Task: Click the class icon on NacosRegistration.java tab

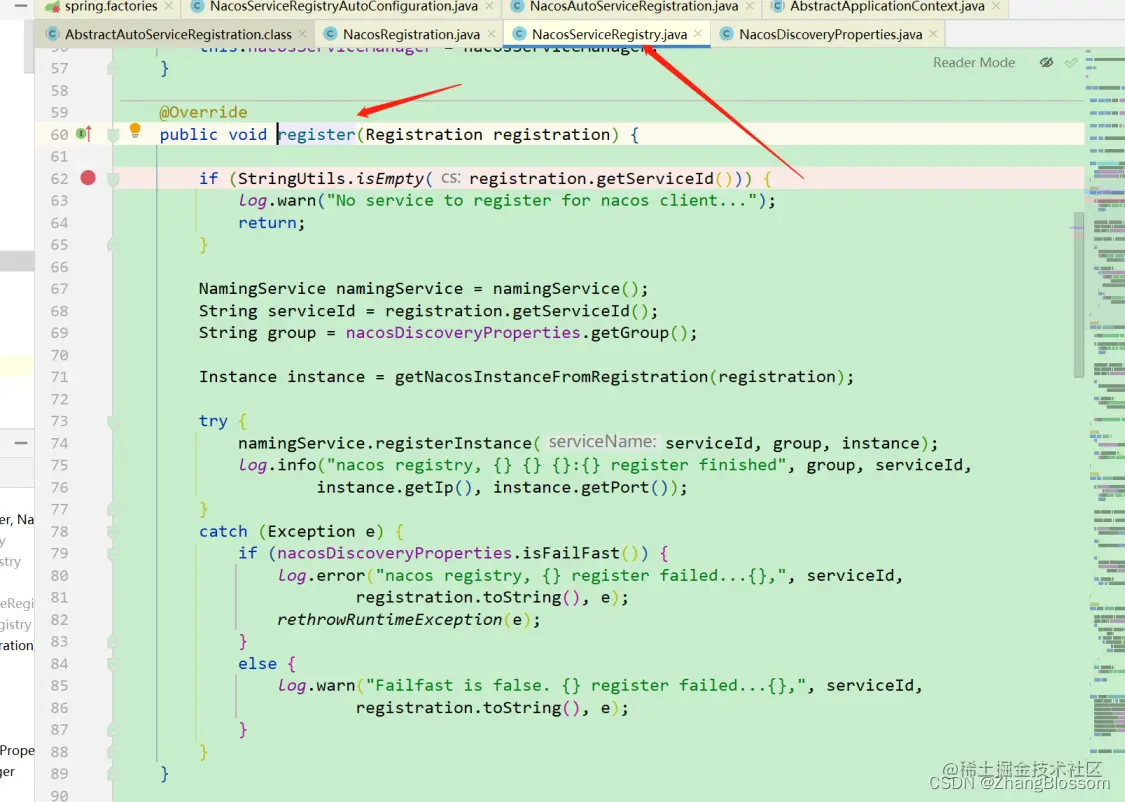Action: [x=330, y=34]
